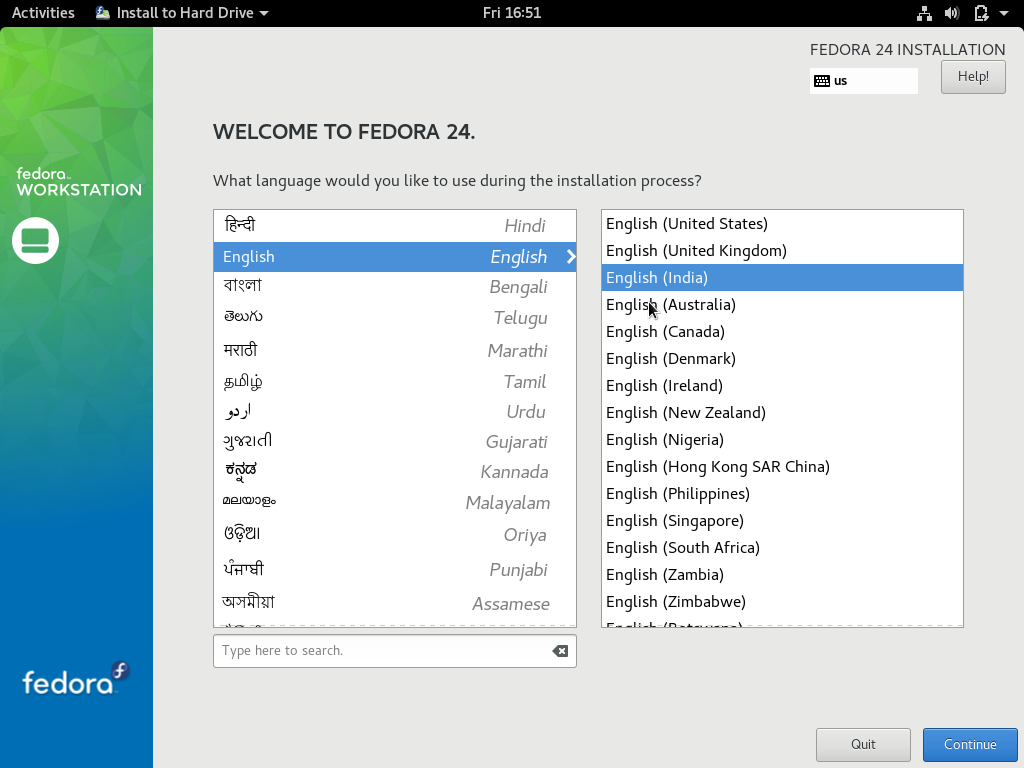Screen dimensions: 1024x768
Task: Select Tamil language
Action: [x=394, y=381]
